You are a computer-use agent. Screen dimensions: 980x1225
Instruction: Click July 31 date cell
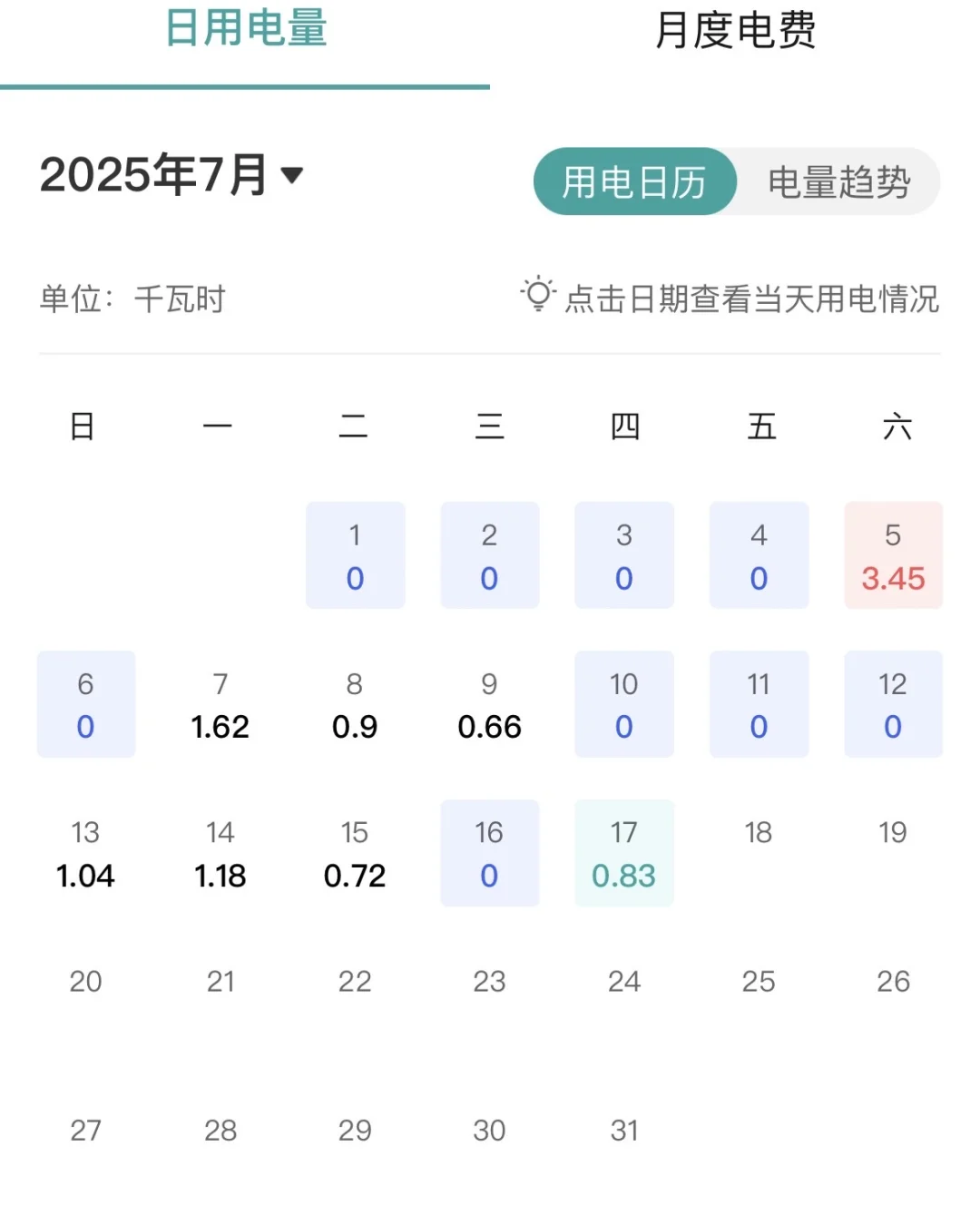(623, 1131)
